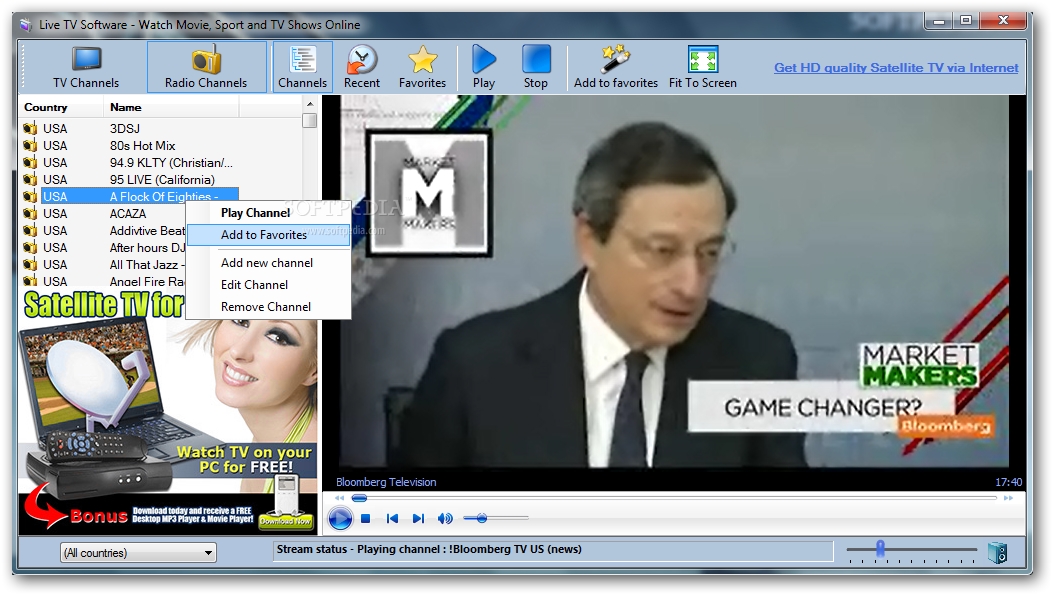Click the video playback area

click(x=674, y=281)
